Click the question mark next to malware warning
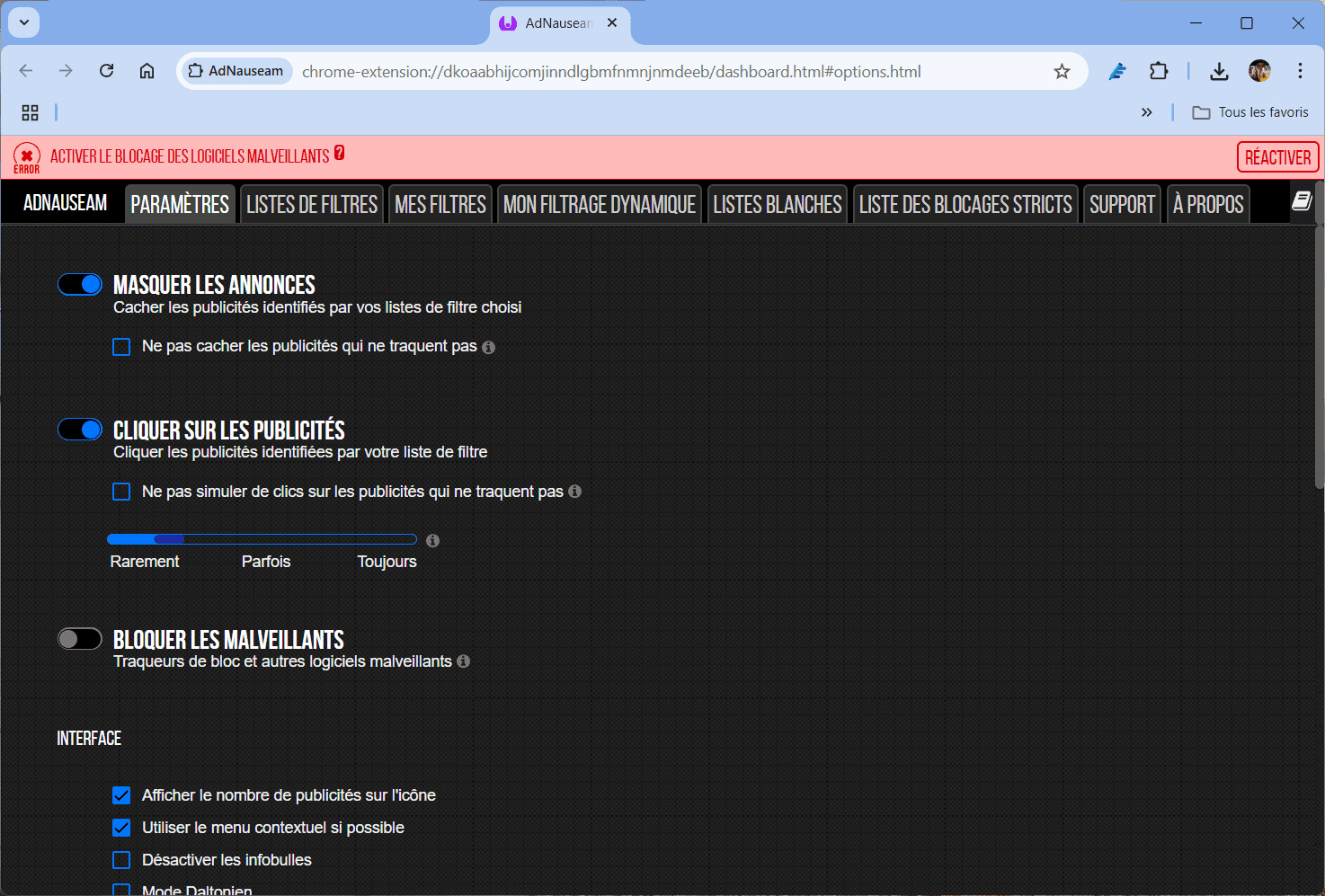This screenshot has width=1325, height=896. click(340, 153)
